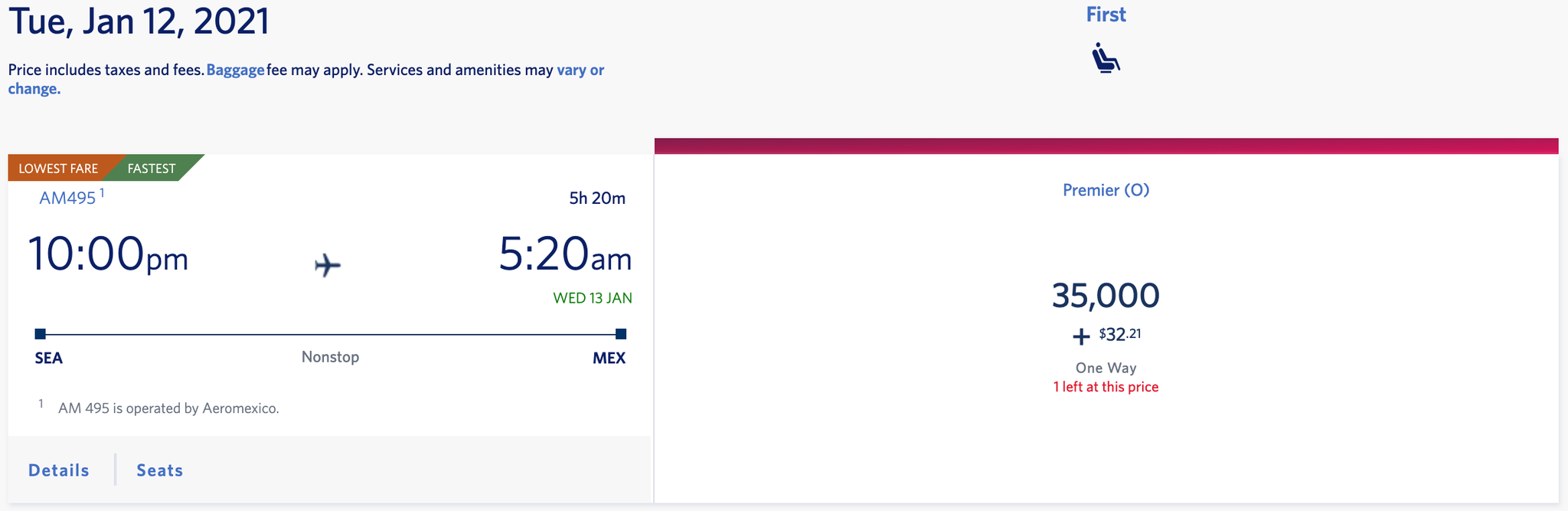Click the MEX arrival point marker on route line

[x=620, y=333]
